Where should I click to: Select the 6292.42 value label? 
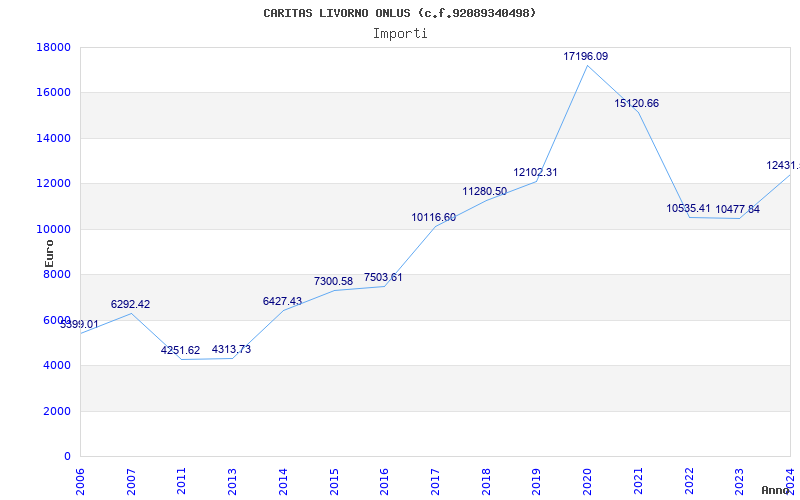pyautogui.click(x=131, y=305)
